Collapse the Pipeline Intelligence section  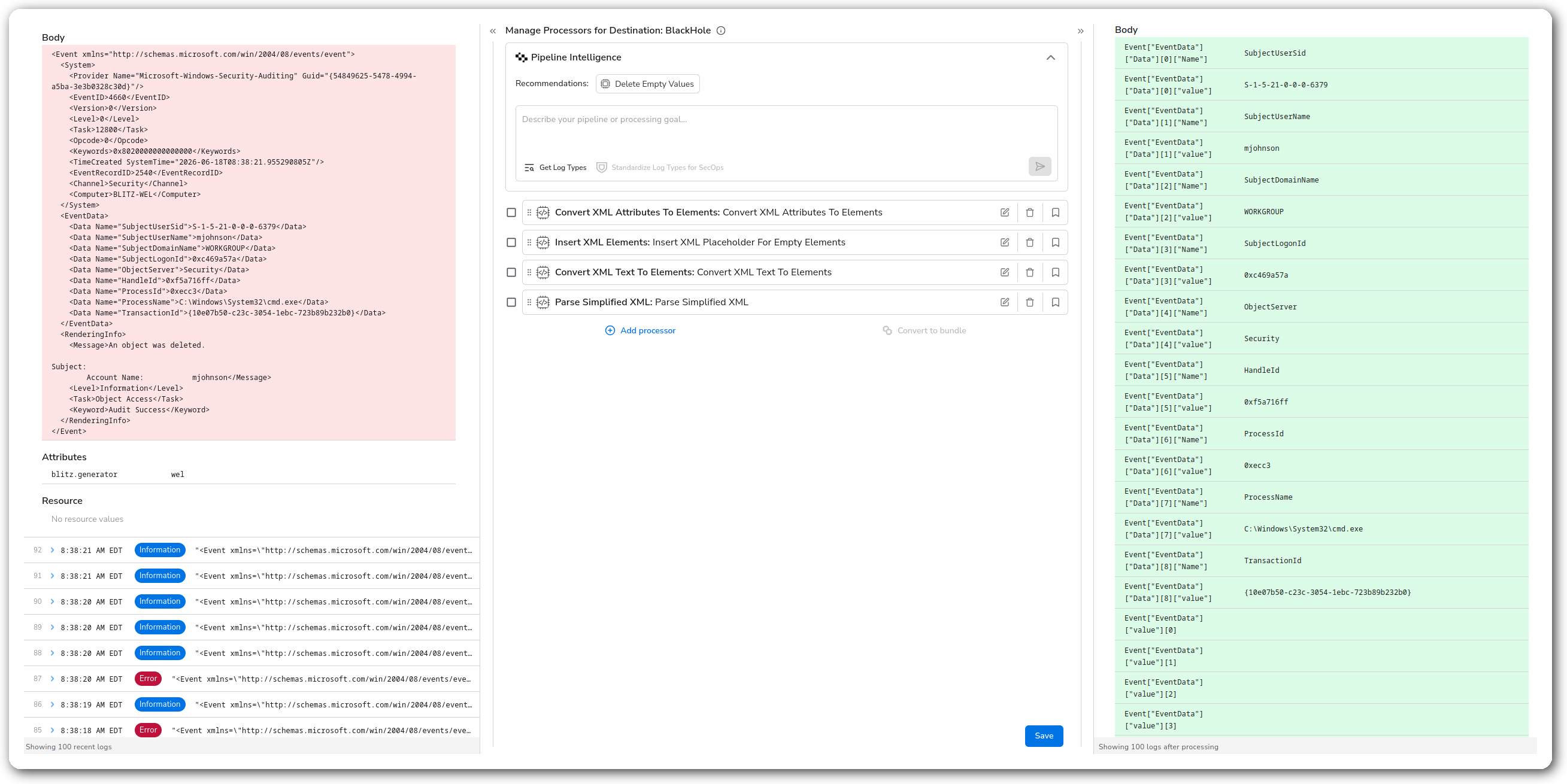1050,57
